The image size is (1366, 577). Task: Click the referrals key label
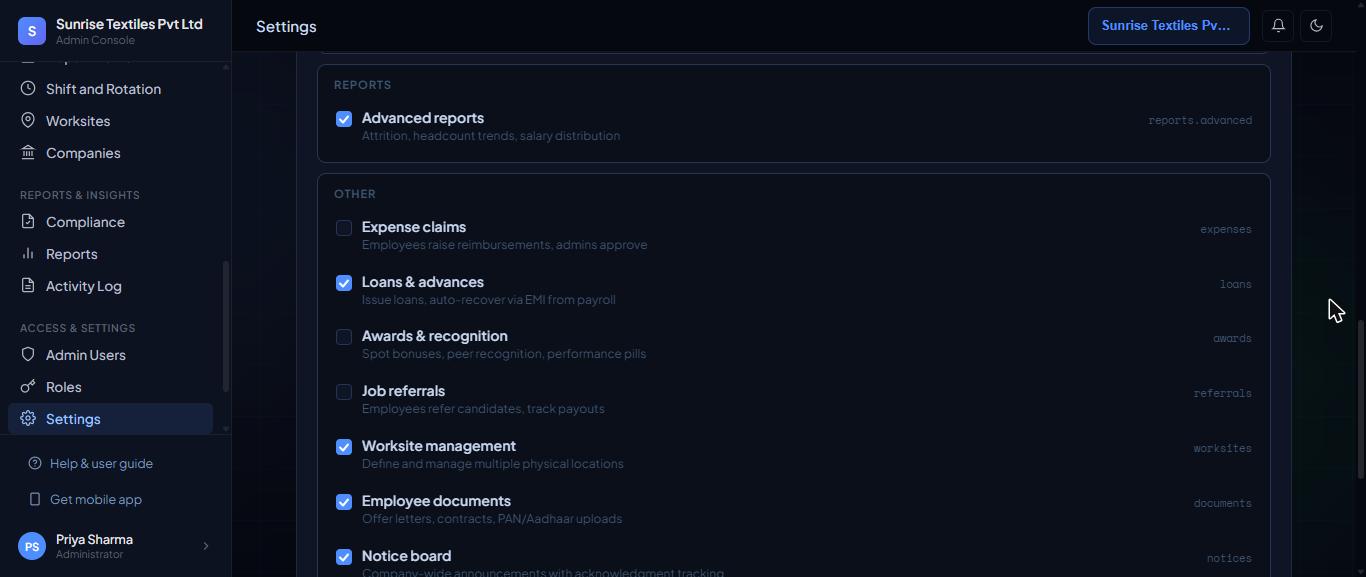point(1223,393)
